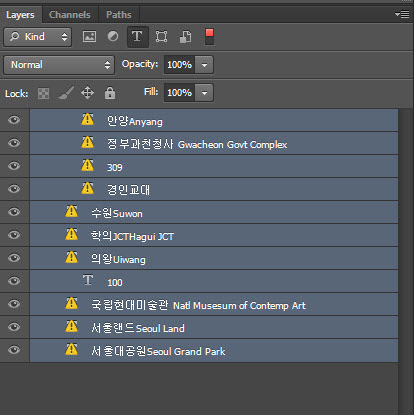
Task: Toggle visibility of Seoul Land layer
Action: [14, 327]
